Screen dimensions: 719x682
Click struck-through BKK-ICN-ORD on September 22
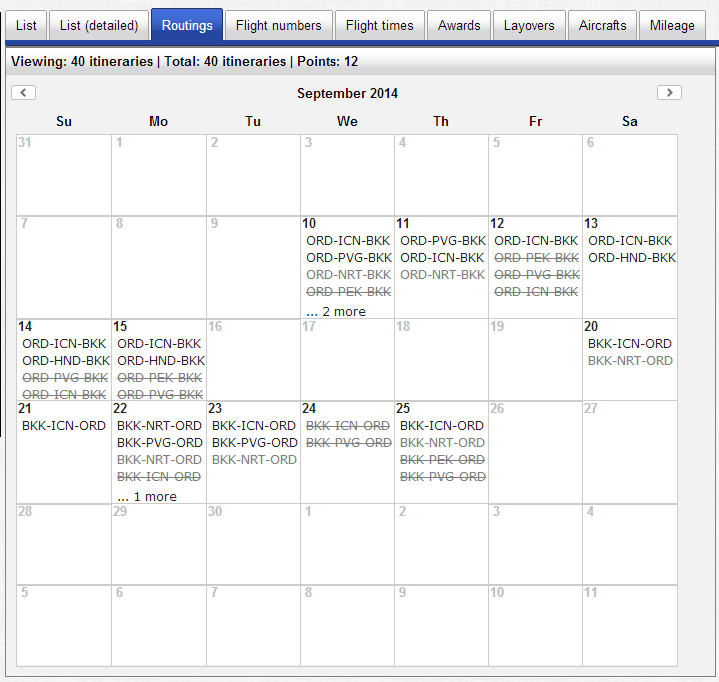point(159,477)
